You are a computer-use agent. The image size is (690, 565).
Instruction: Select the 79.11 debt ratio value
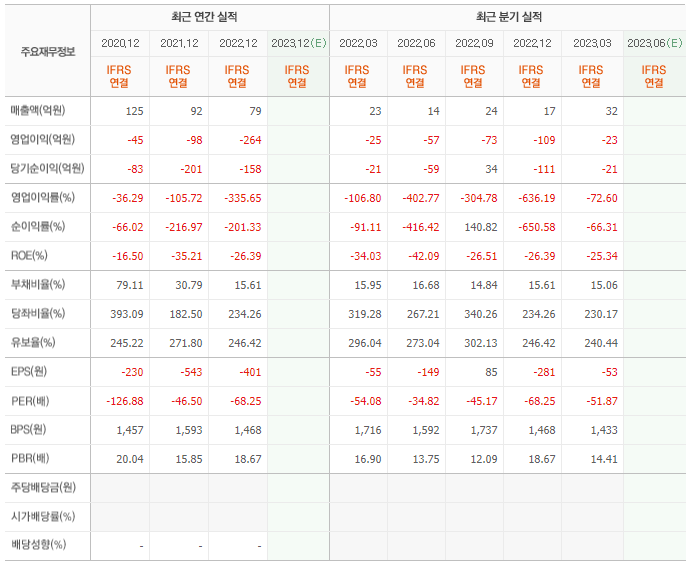tap(130, 286)
